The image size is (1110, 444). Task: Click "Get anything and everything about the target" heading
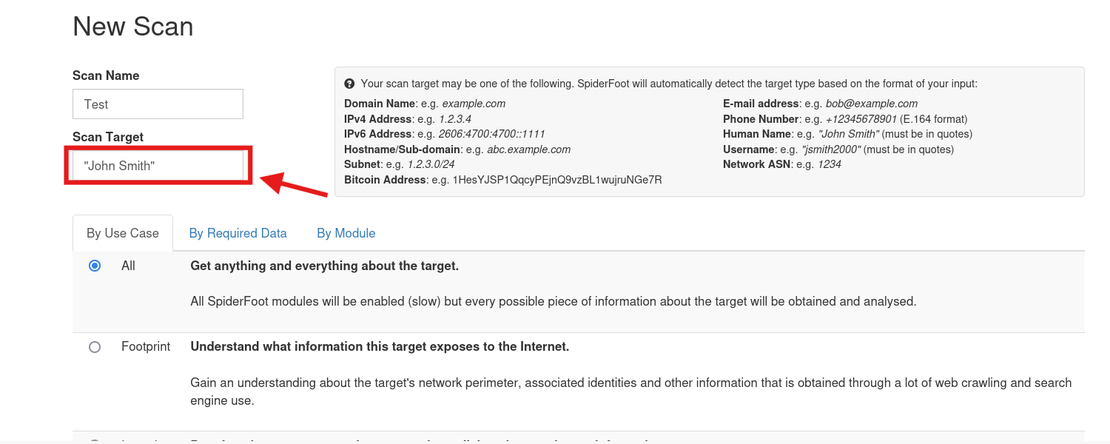point(324,266)
